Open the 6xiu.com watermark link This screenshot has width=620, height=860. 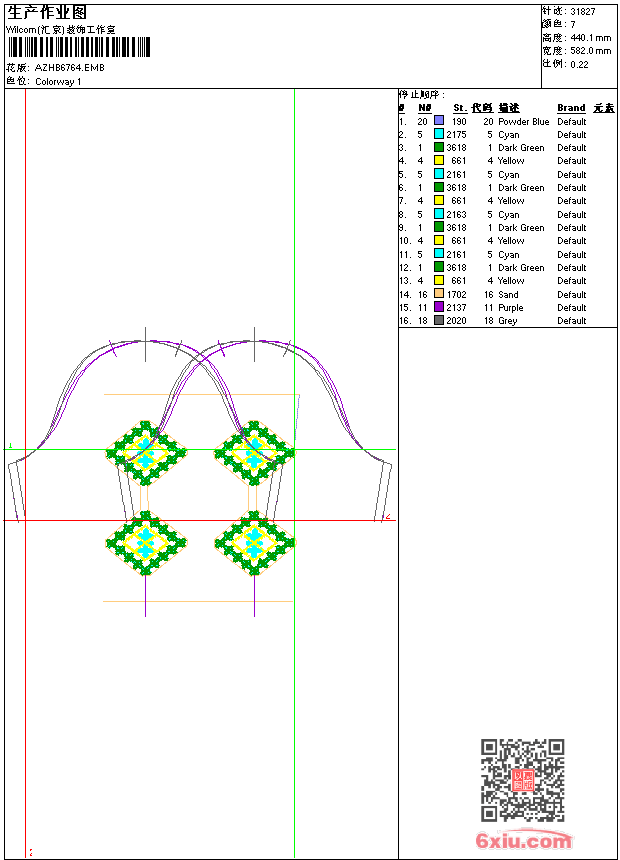click(x=523, y=841)
